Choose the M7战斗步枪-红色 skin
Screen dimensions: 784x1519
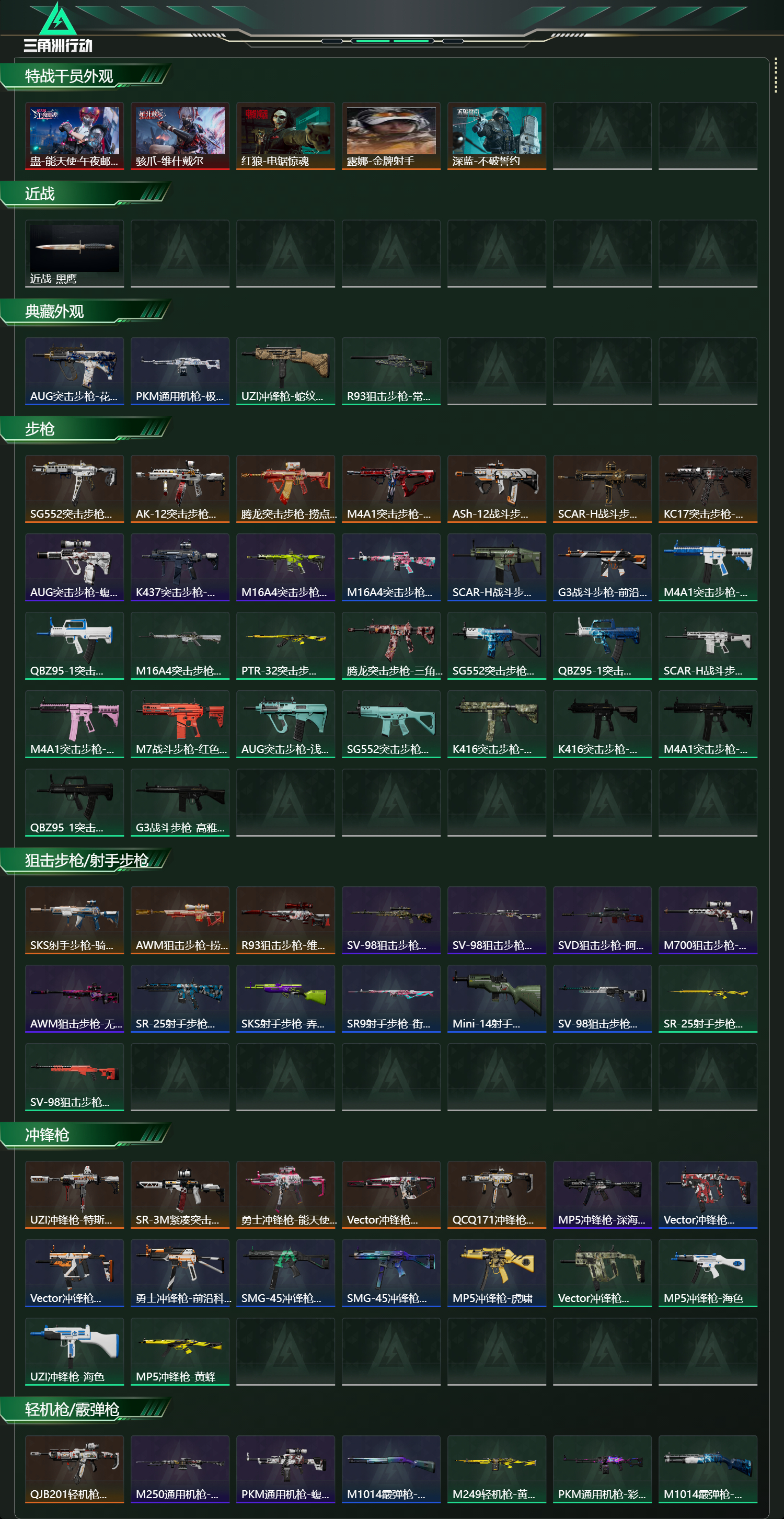pyautogui.click(x=180, y=724)
